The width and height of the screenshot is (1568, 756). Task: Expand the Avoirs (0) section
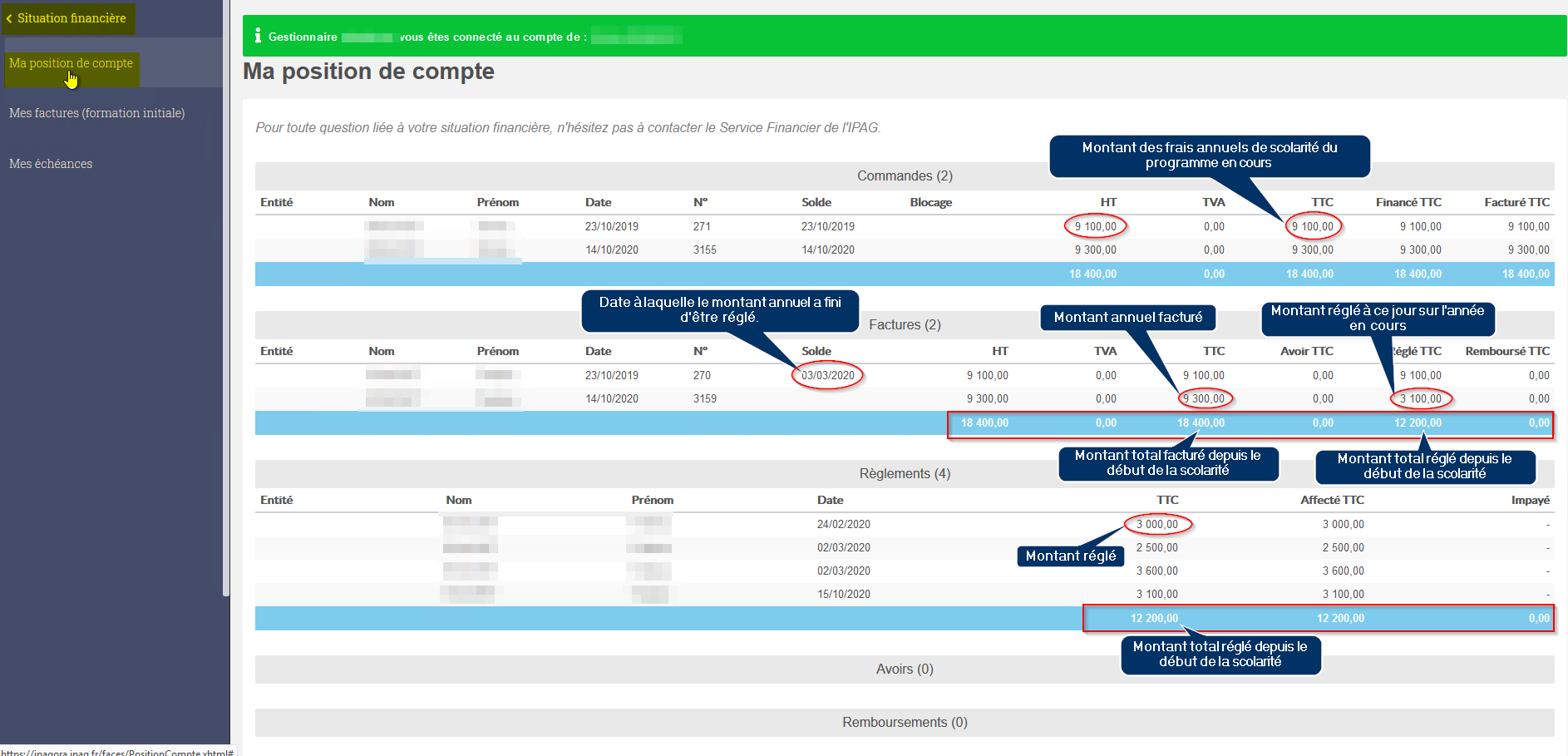(x=905, y=669)
